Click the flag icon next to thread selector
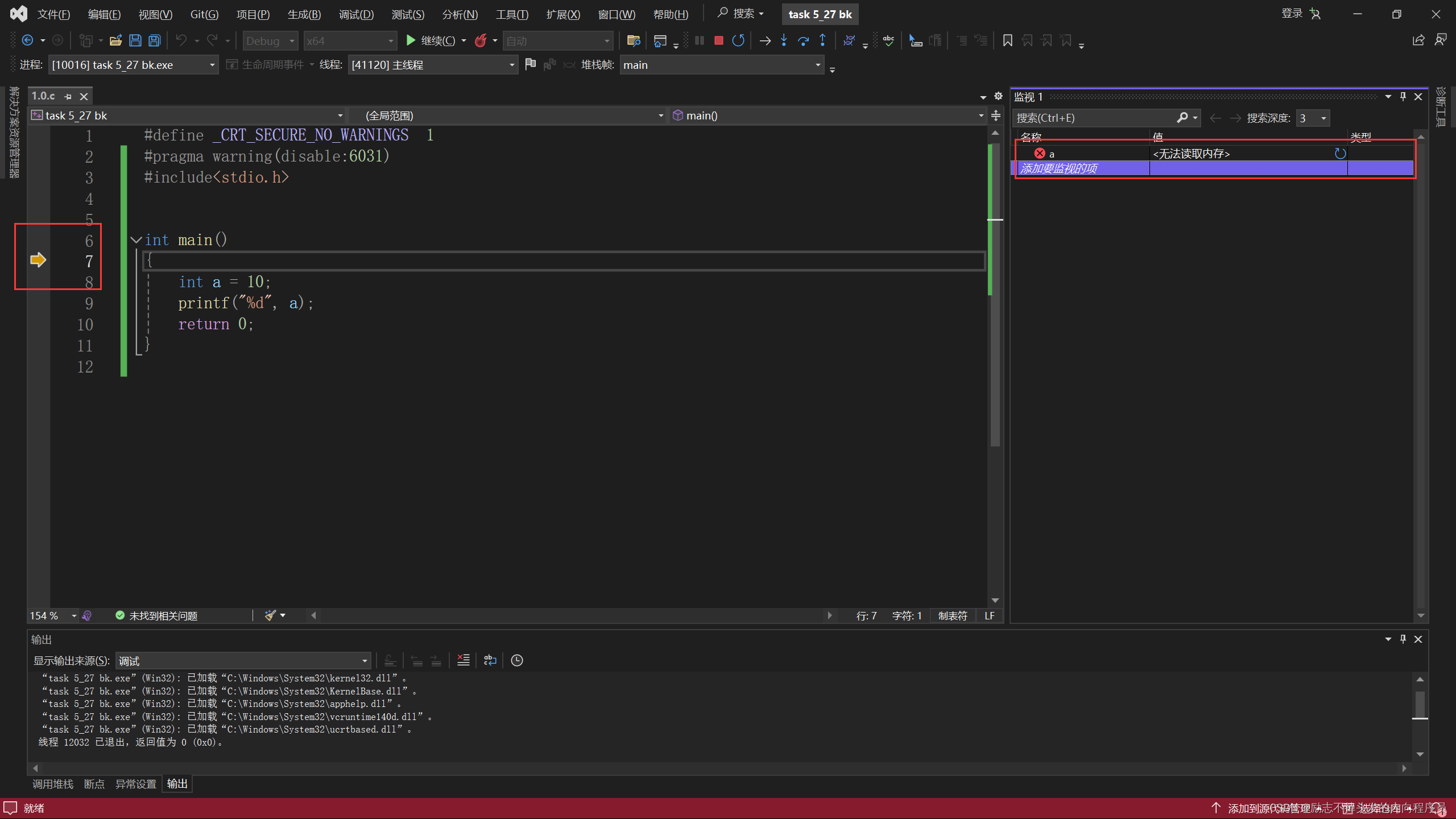 [x=530, y=64]
